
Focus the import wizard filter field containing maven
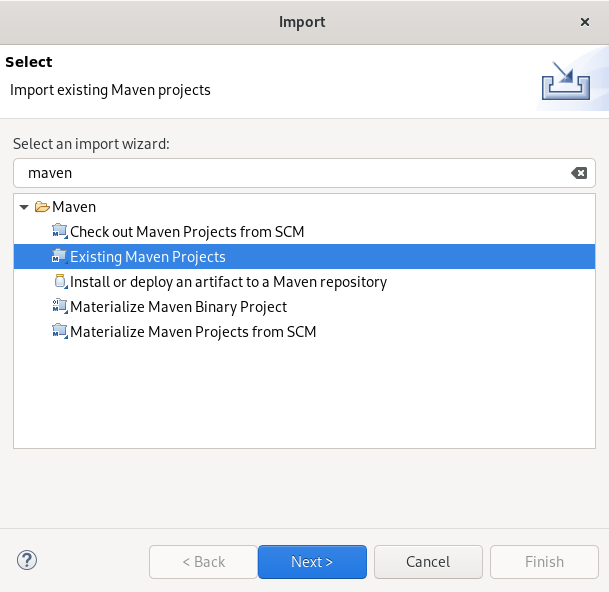click(290, 173)
